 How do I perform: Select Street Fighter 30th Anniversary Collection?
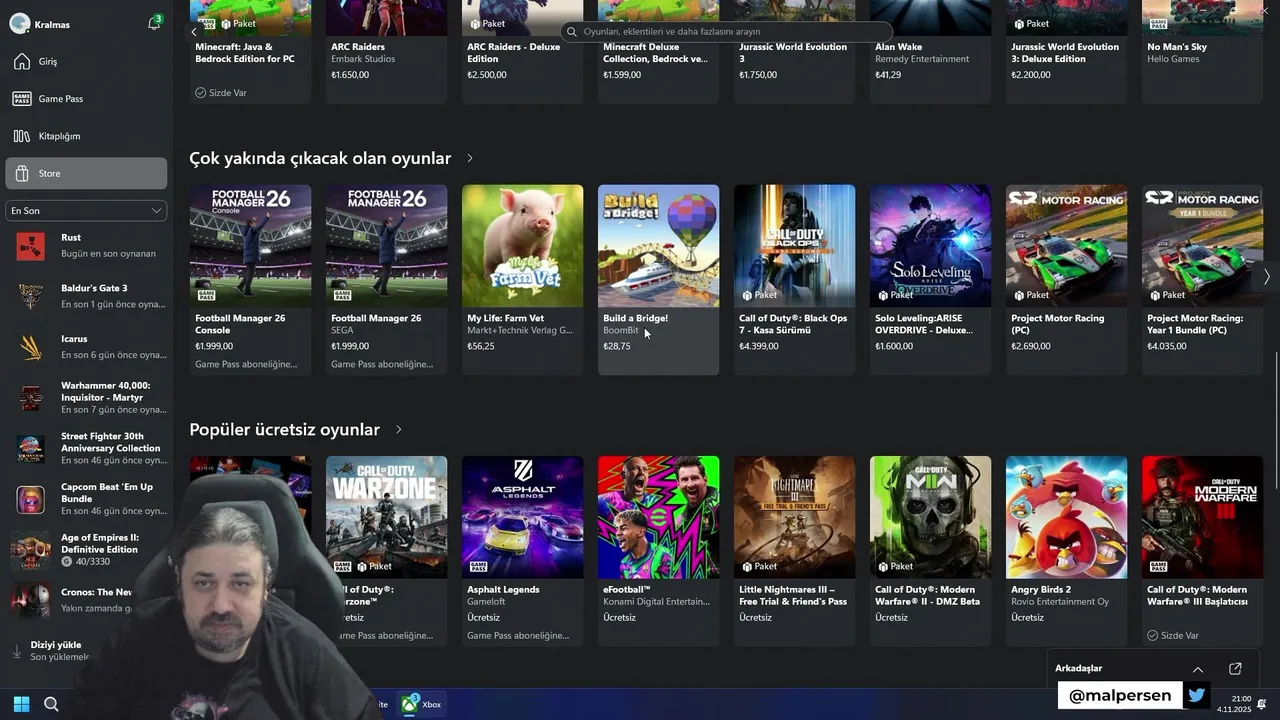pyautogui.click(x=86, y=448)
